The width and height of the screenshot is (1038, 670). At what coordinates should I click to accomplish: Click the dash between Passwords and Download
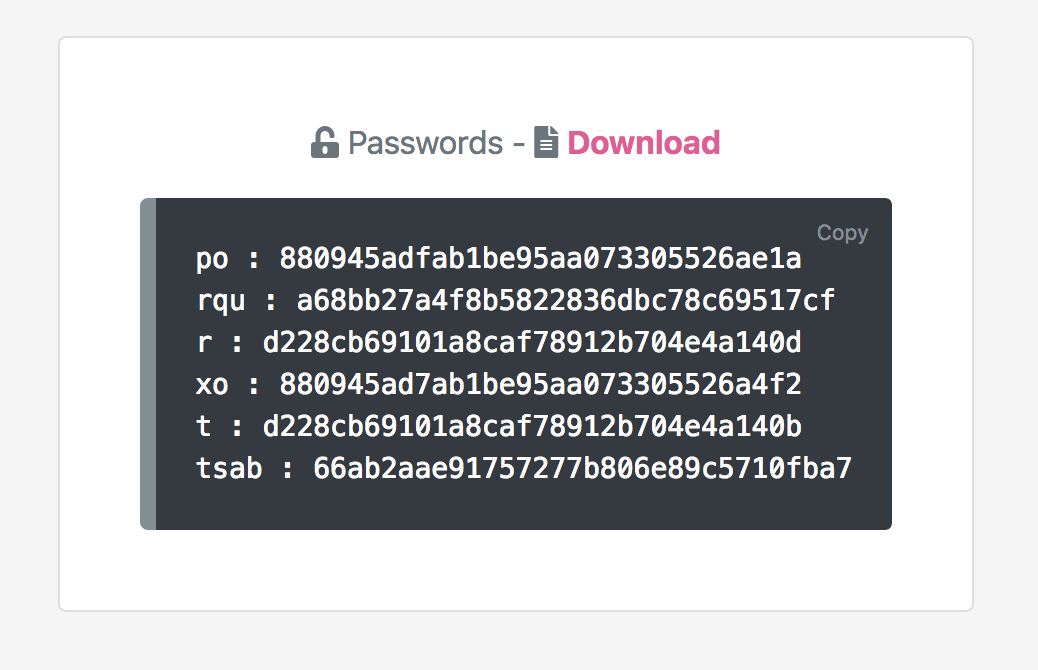[519, 144]
